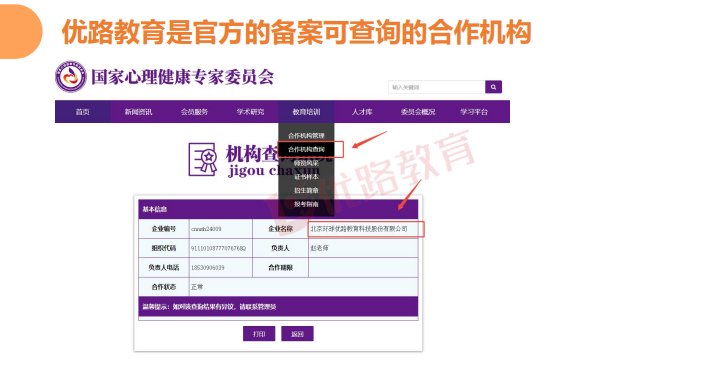Open the 新闻资讯 navigation item

point(138,112)
